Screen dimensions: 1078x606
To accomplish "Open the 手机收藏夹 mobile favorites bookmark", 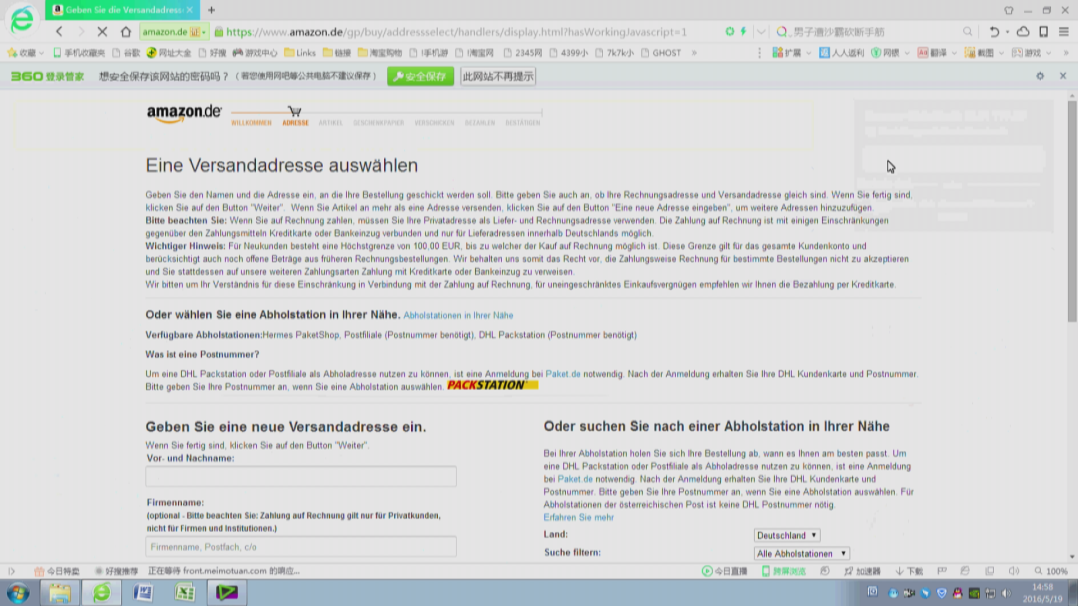I will [x=79, y=53].
